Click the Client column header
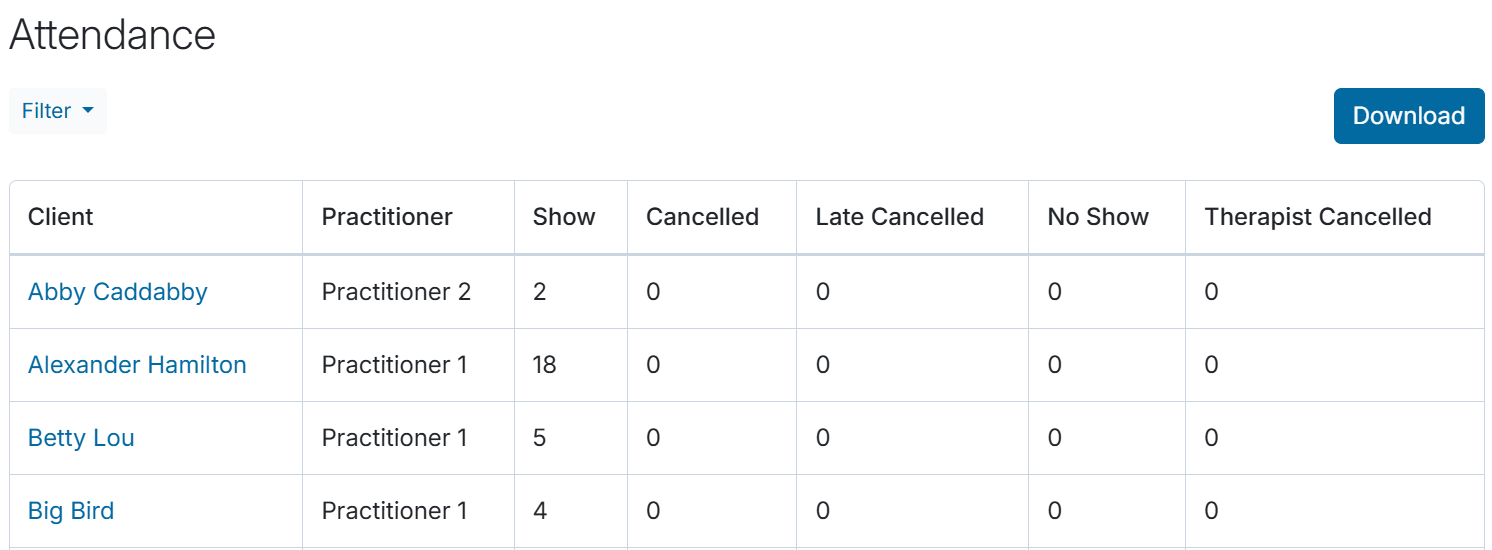 tap(61, 217)
